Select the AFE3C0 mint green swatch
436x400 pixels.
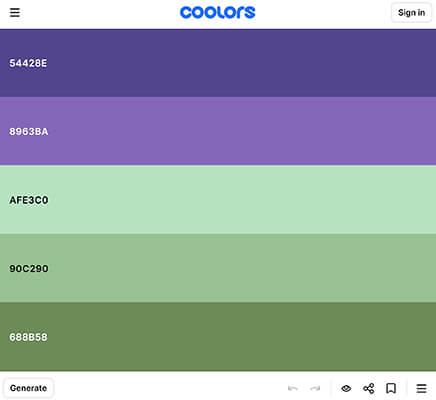[x=218, y=200]
